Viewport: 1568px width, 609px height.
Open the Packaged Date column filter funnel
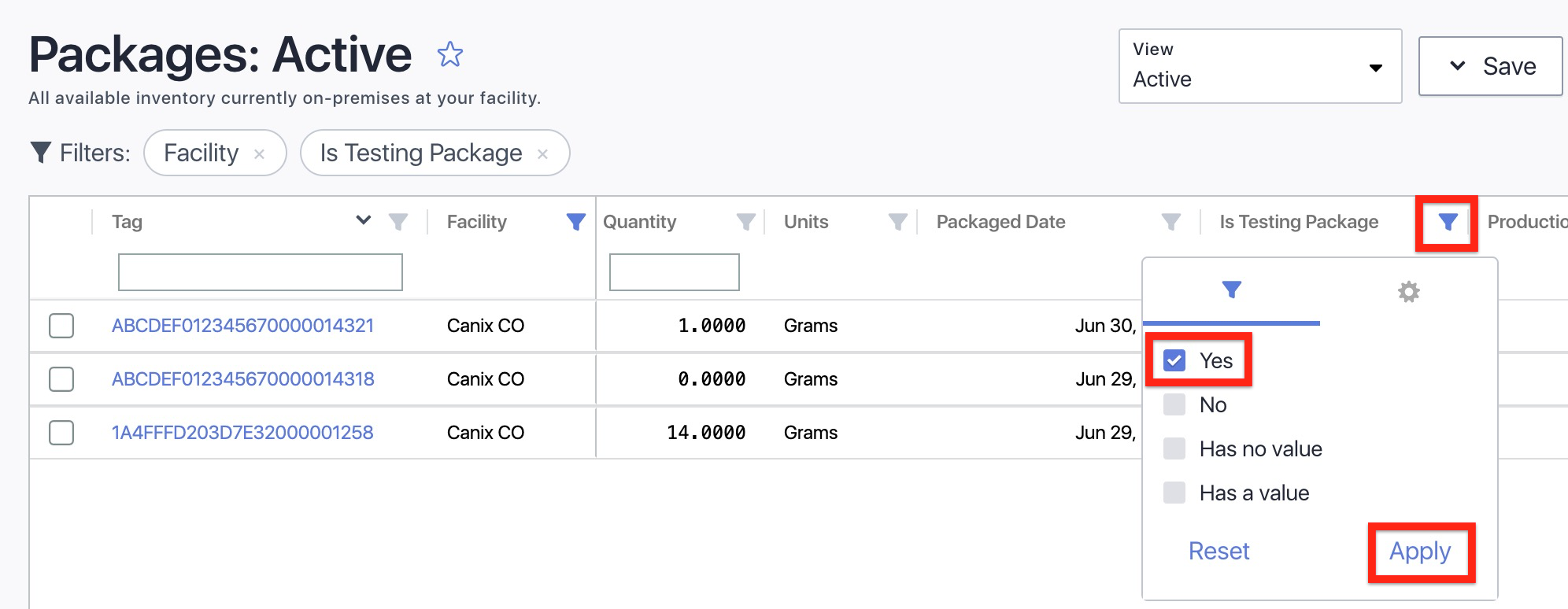(x=1171, y=223)
